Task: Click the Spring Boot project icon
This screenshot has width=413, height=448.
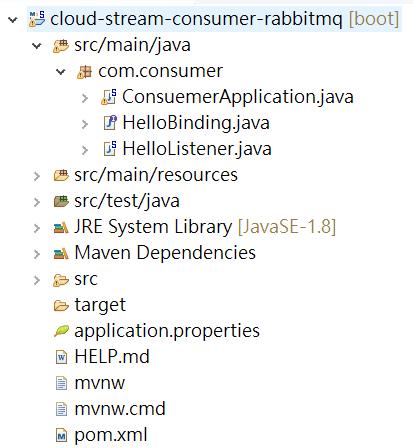Action: 37,19
